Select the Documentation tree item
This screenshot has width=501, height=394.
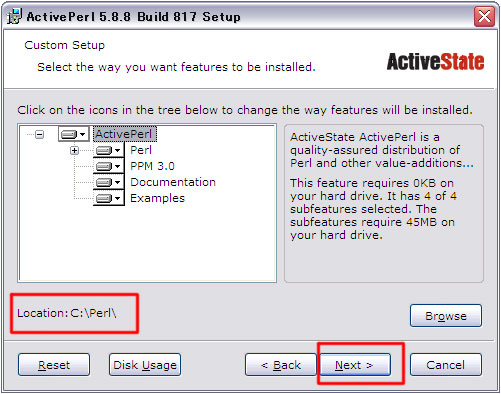coord(173,182)
